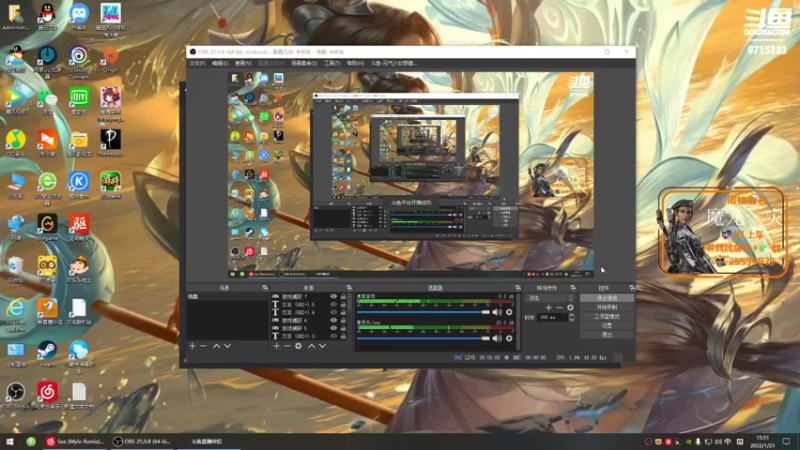Image resolution: width=800 pixels, height=450 pixels.
Task: Open 查看(V) View menu
Action: [243, 63]
